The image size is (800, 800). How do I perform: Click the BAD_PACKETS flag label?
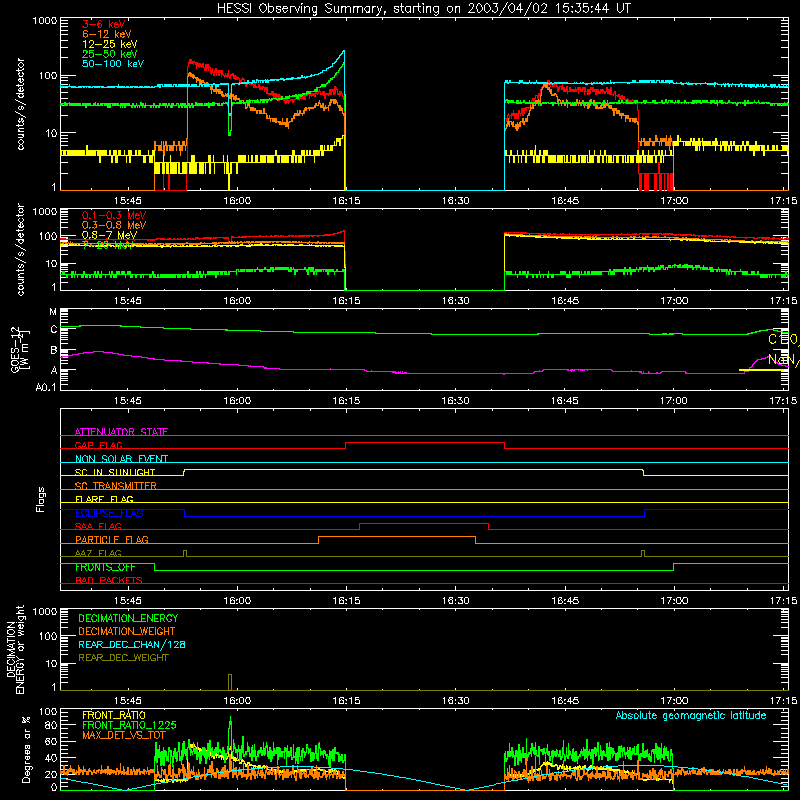click(x=109, y=580)
